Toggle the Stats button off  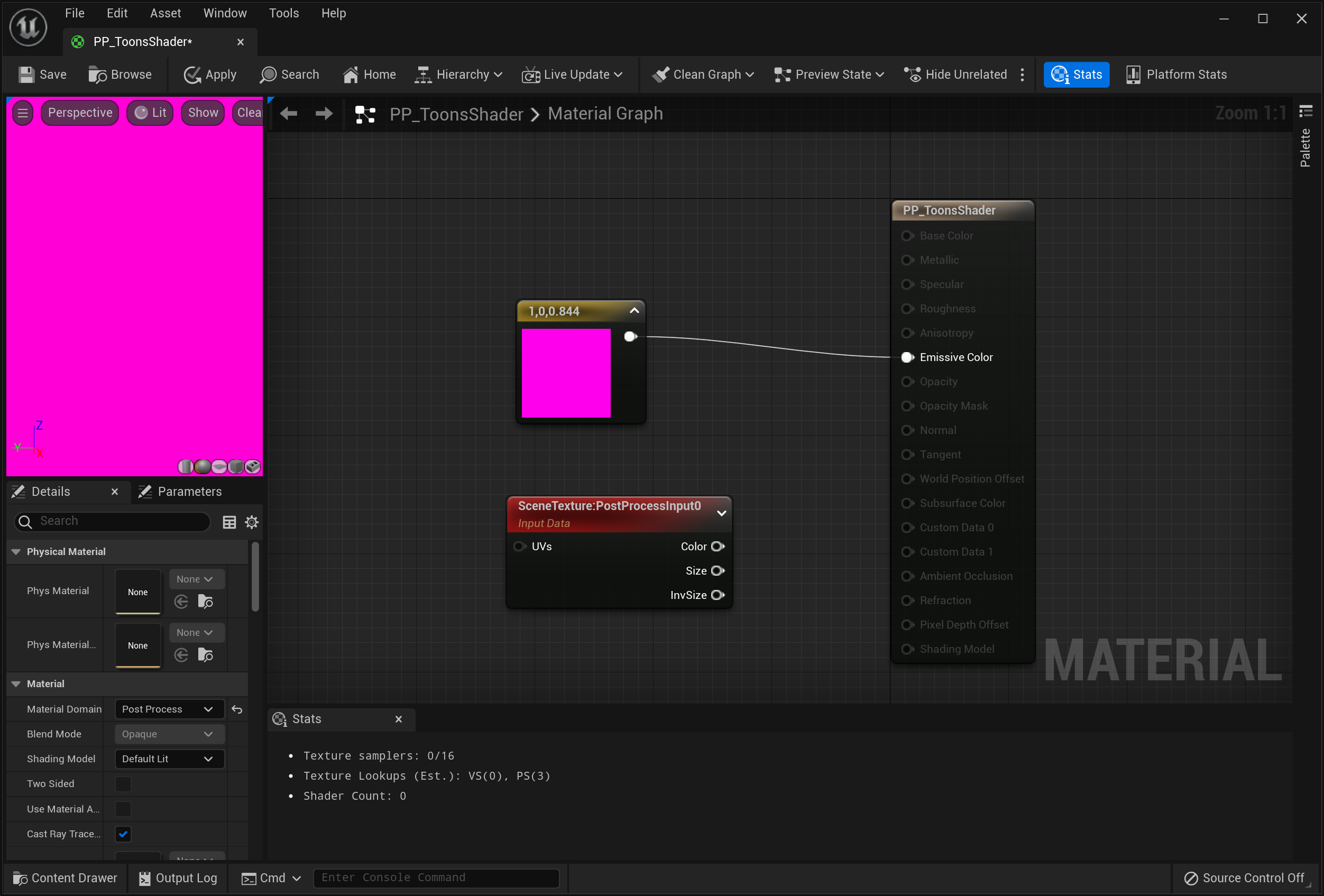coord(1076,75)
